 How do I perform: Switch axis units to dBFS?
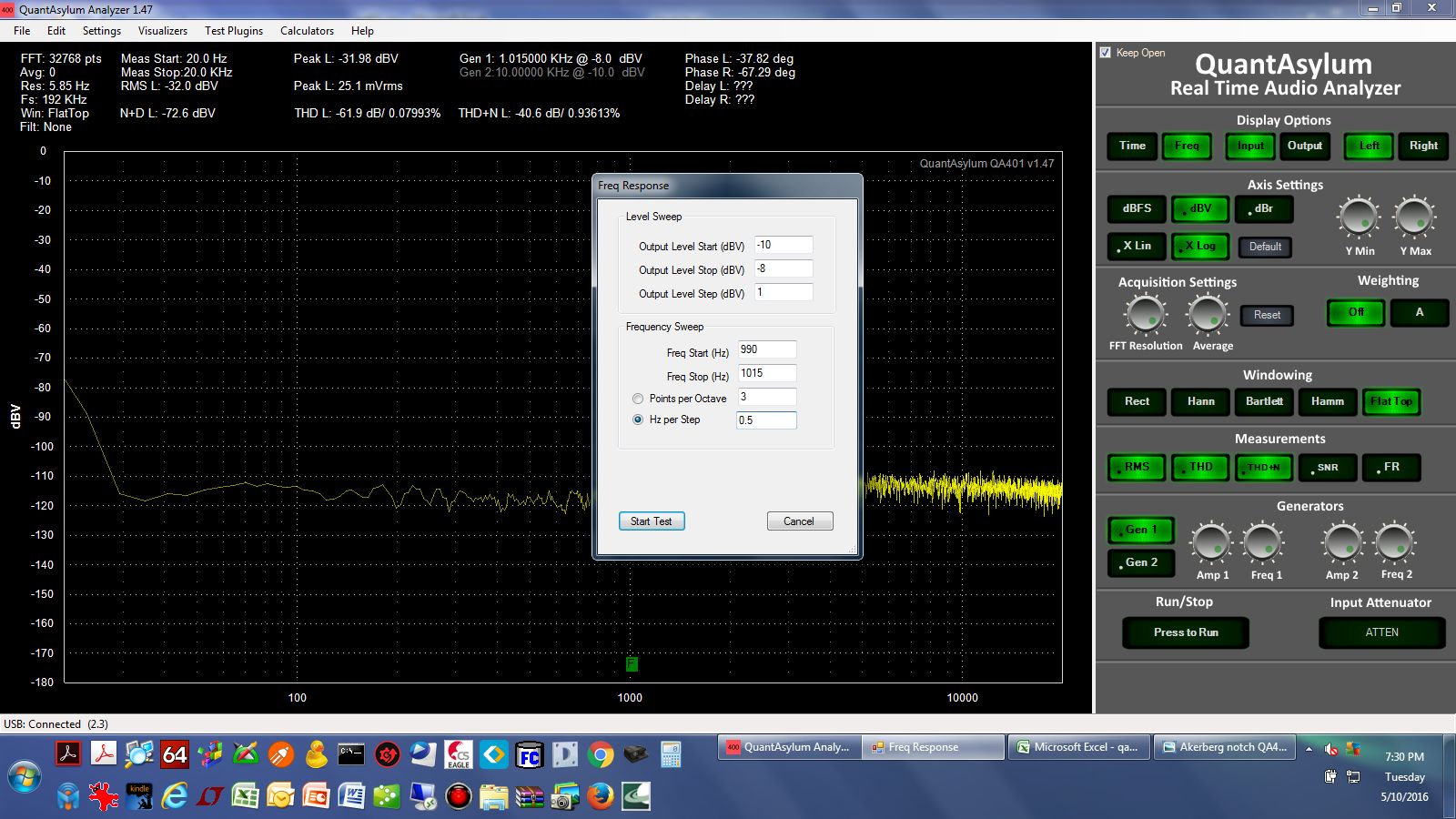[x=1137, y=208]
